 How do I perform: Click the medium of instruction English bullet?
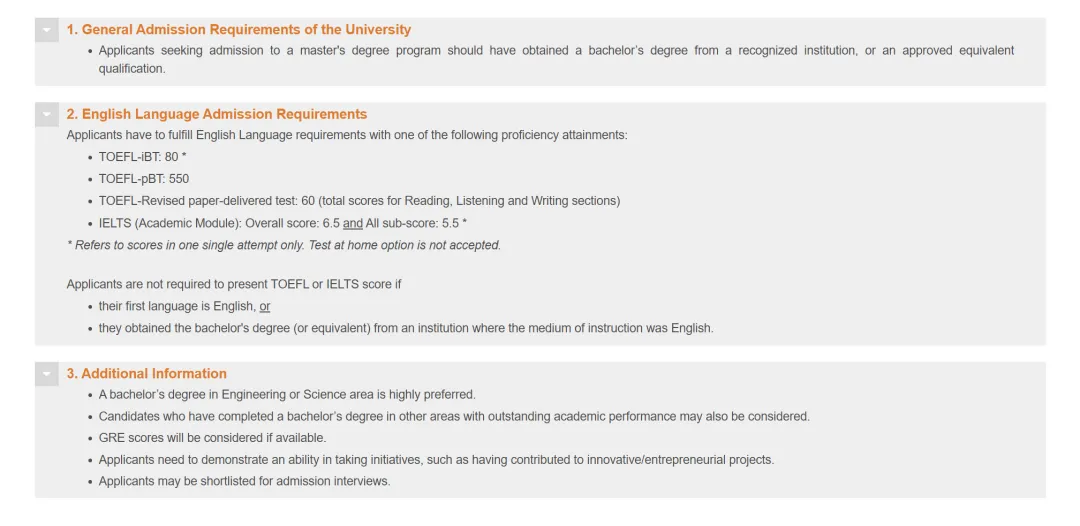tap(406, 328)
